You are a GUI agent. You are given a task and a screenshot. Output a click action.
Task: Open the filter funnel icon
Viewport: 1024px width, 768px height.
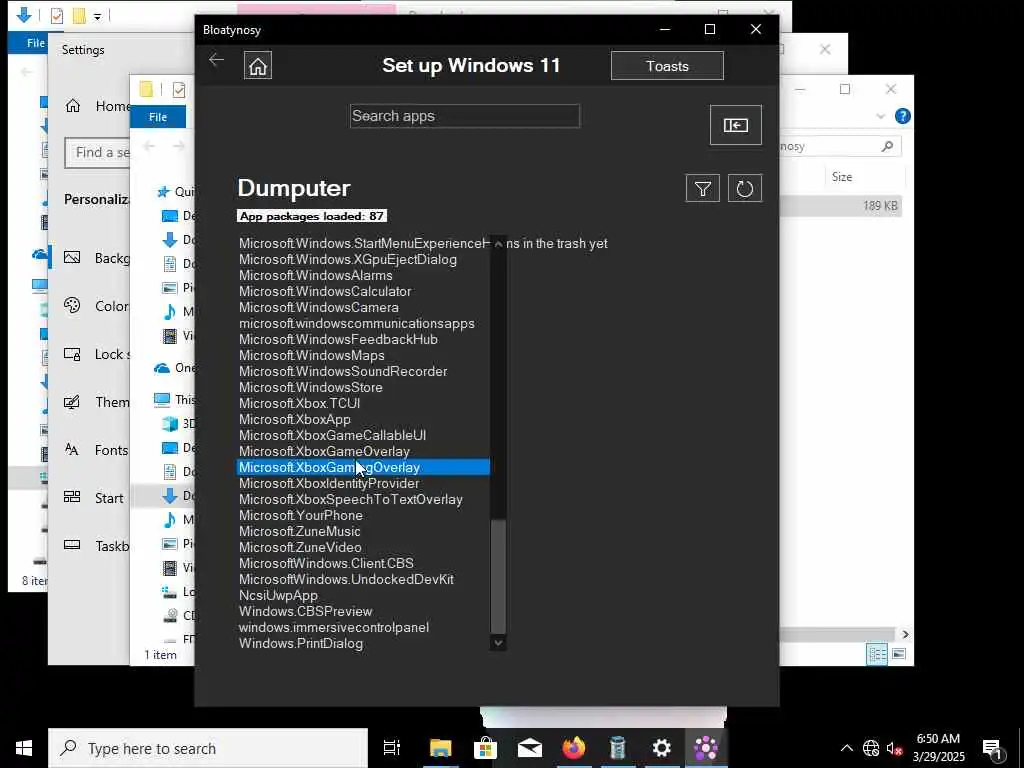click(703, 189)
